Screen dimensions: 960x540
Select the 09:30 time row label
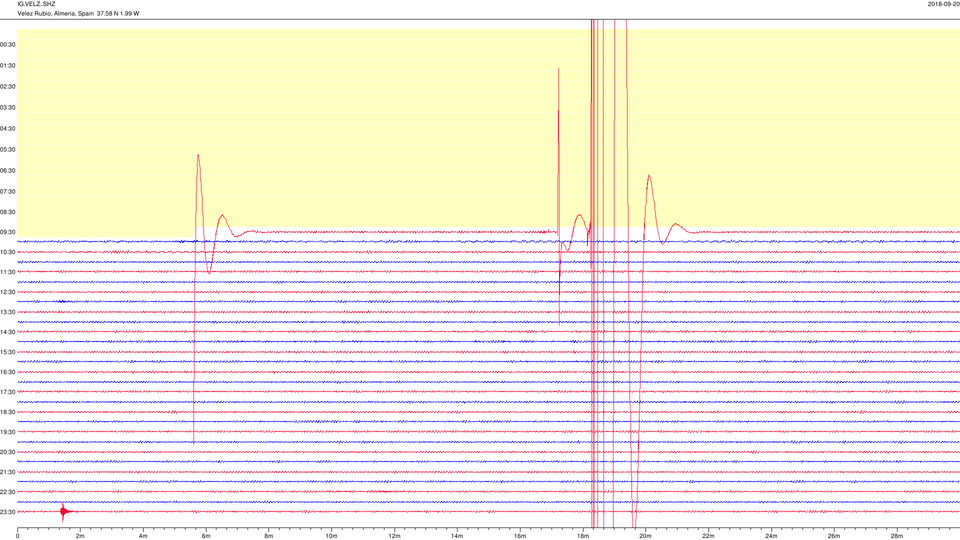click(x=7, y=232)
